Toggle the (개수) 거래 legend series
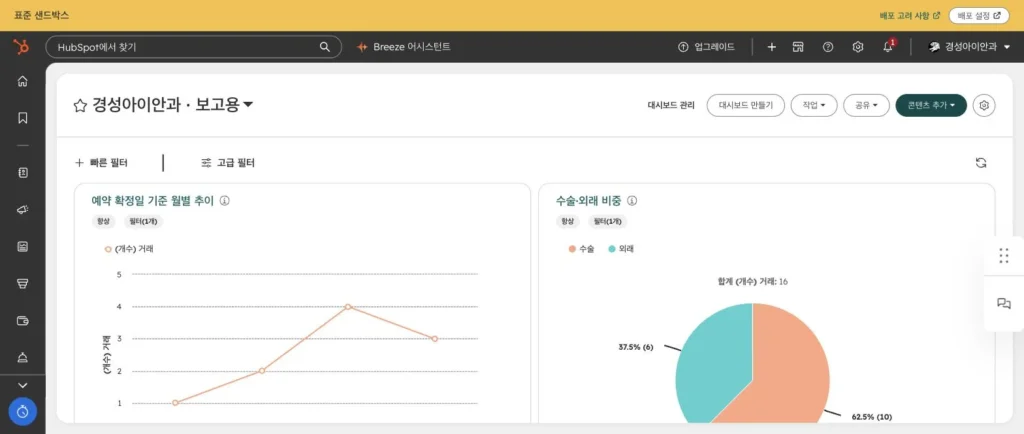The image size is (1024, 434). pyautogui.click(x=129, y=249)
